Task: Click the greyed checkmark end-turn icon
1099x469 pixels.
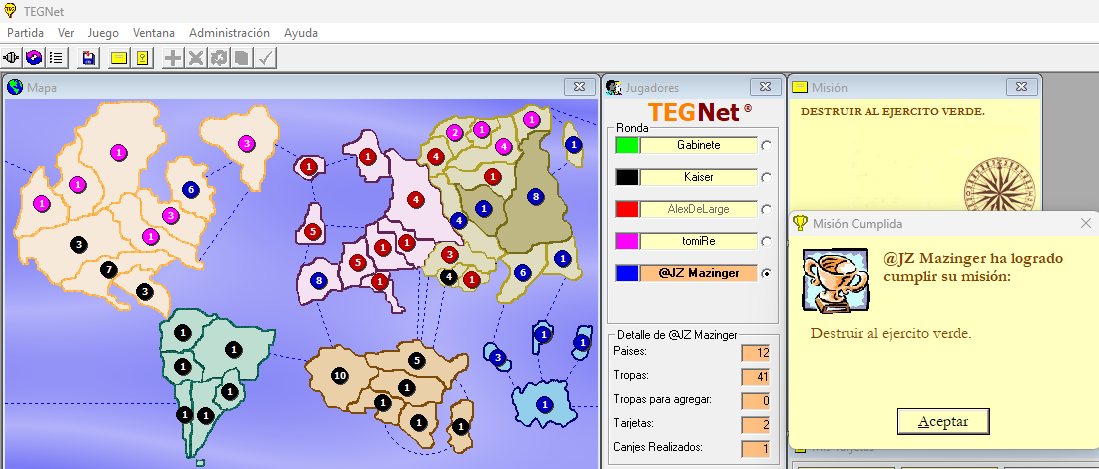Action: pyautogui.click(x=264, y=57)
